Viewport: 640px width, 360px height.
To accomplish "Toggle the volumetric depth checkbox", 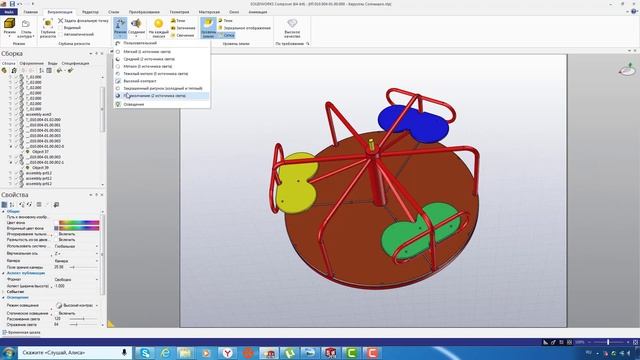I will point(60,28).
